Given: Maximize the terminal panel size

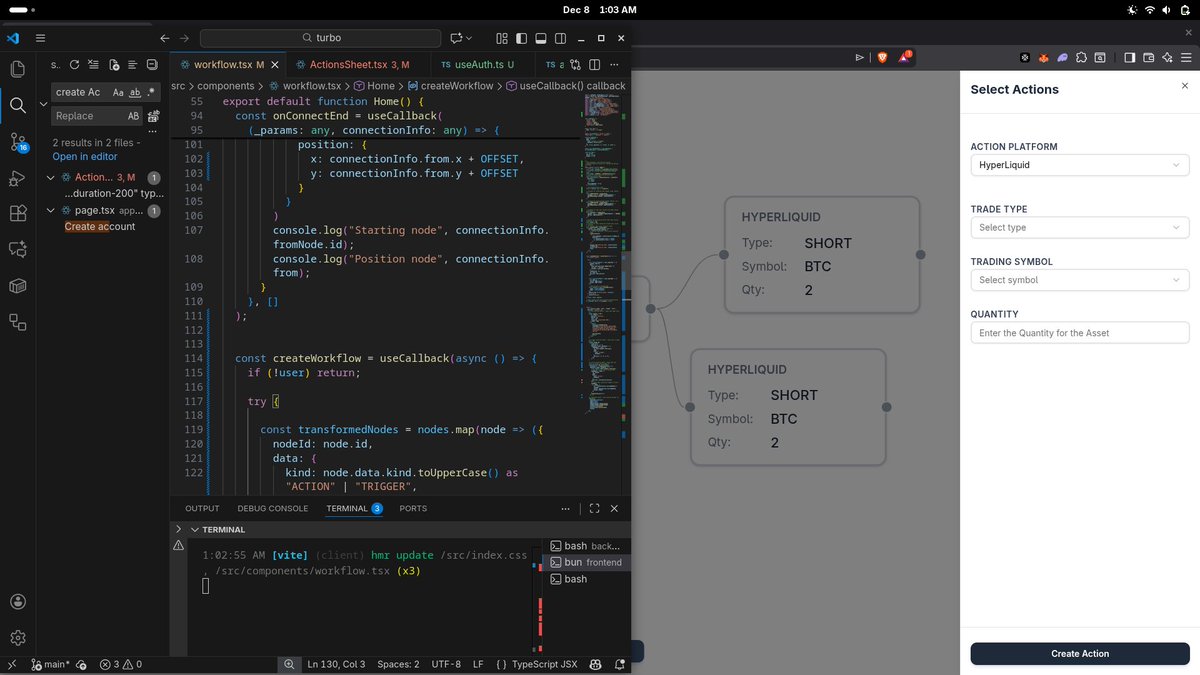Looking at the screenshot, I should pyautogui.click(x=594, y=508).
